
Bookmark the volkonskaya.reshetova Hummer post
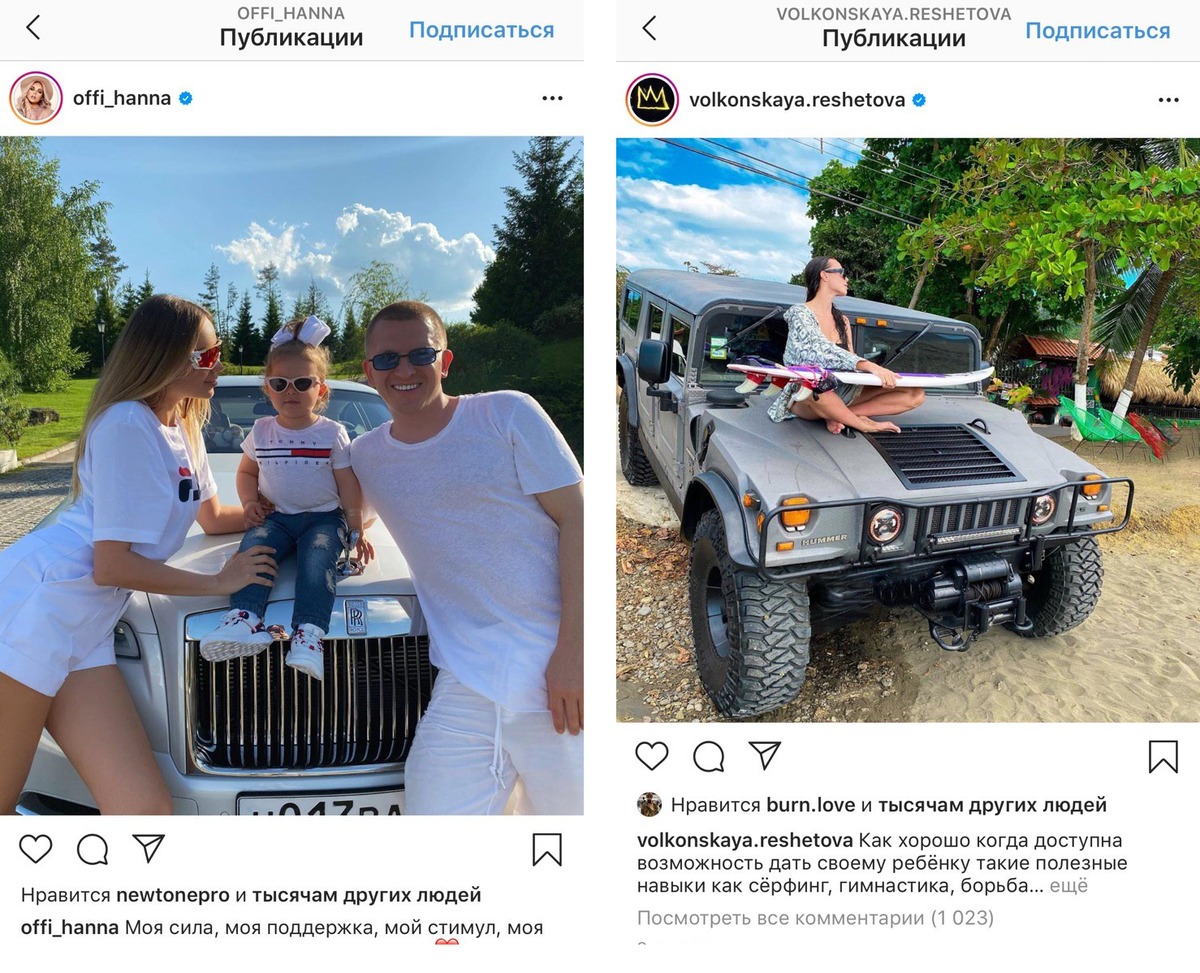pyautogui.click(x=1163, y=756)
